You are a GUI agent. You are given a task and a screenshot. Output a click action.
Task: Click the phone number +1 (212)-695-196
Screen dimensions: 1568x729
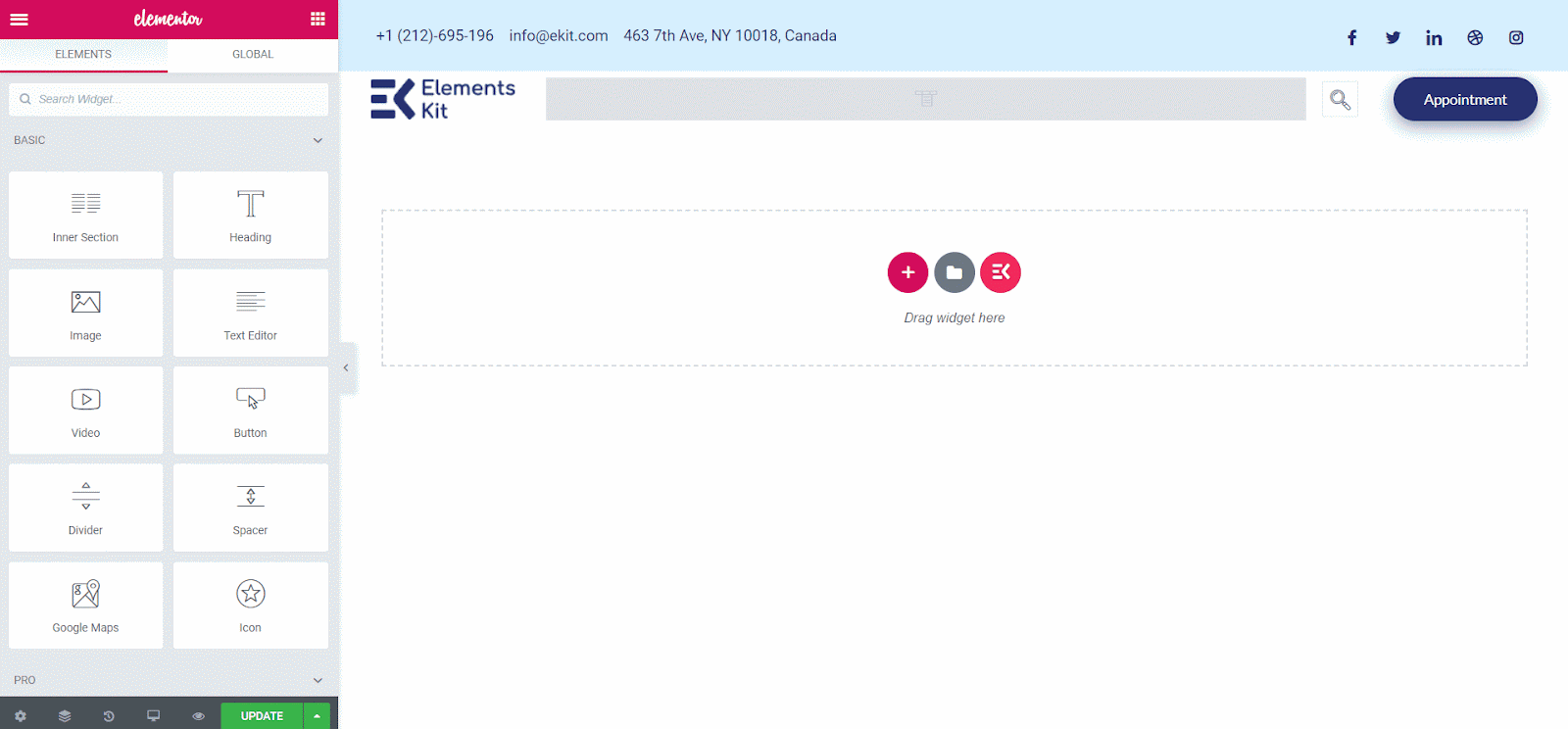tap(435, 35)
